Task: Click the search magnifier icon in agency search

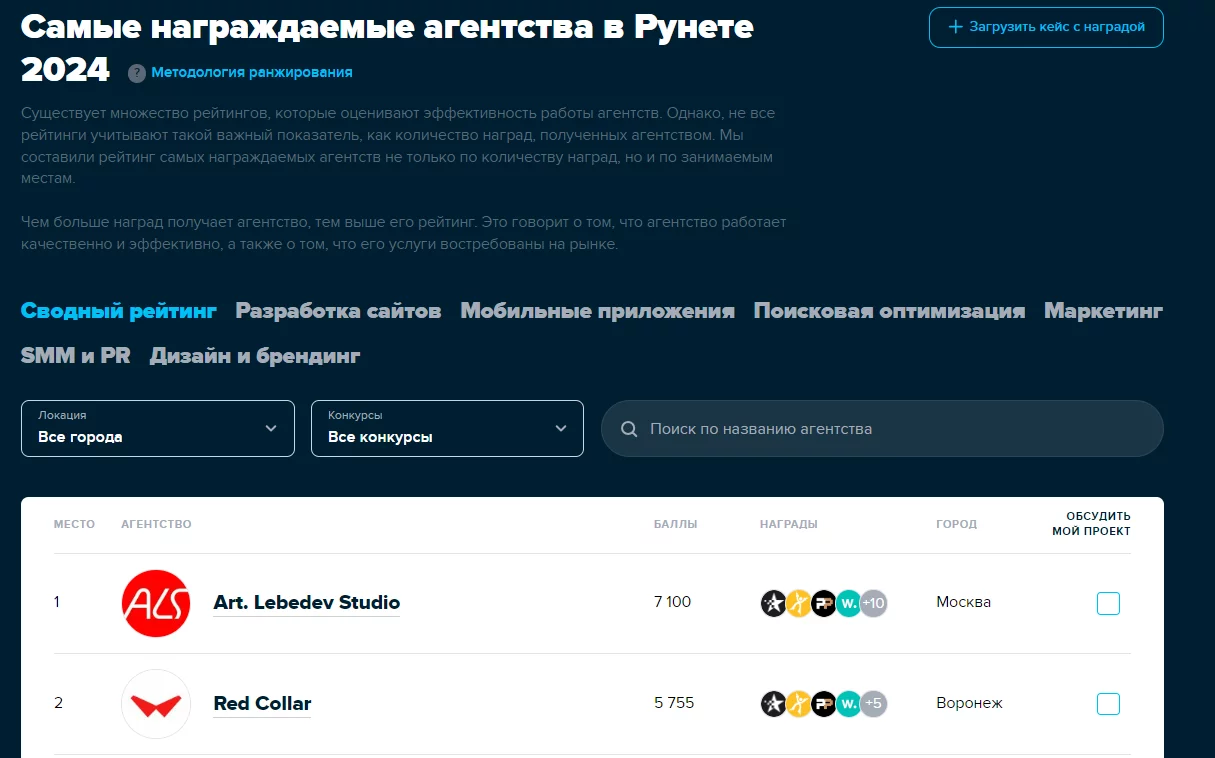Action: (629, 429)
